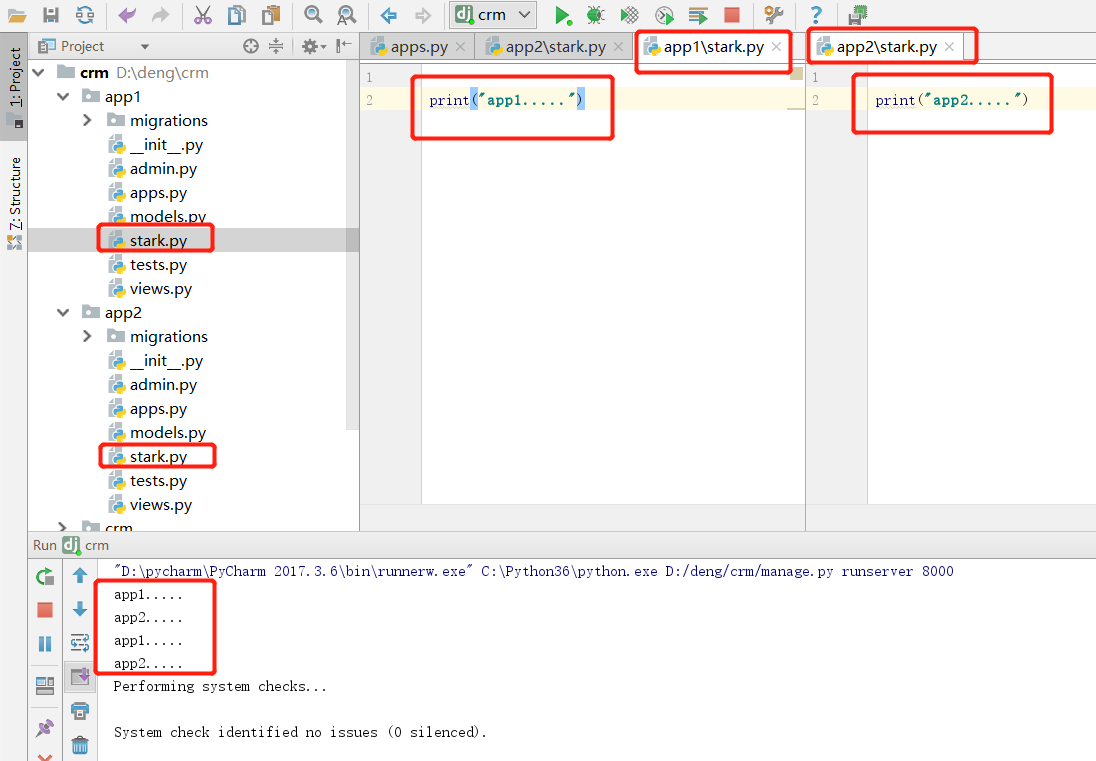Synchronize project with the refresh icon
The image size is (1096, 761).
tap(85, 15)
